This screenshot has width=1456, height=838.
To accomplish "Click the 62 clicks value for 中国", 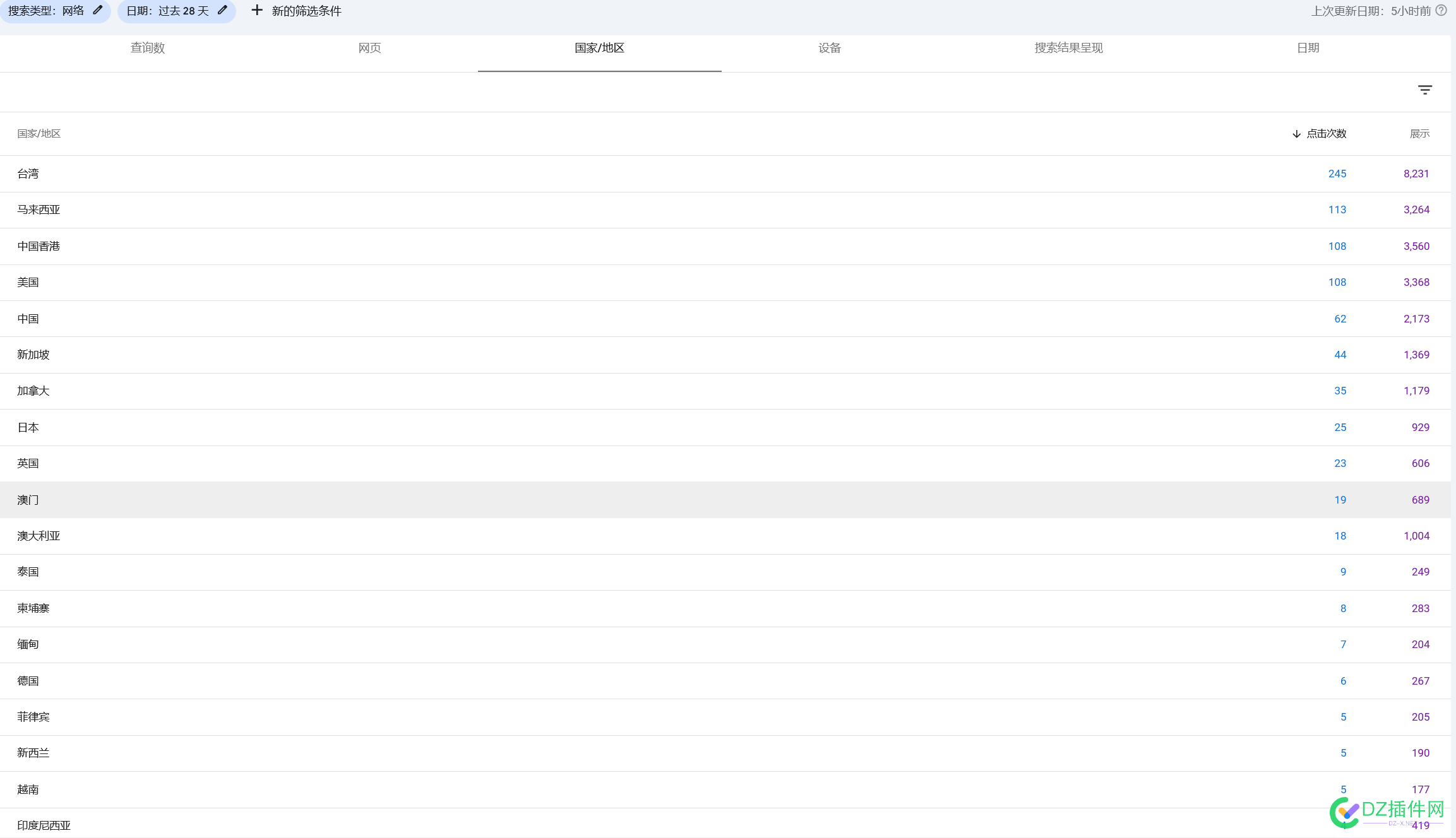I will pos(1340,319).
